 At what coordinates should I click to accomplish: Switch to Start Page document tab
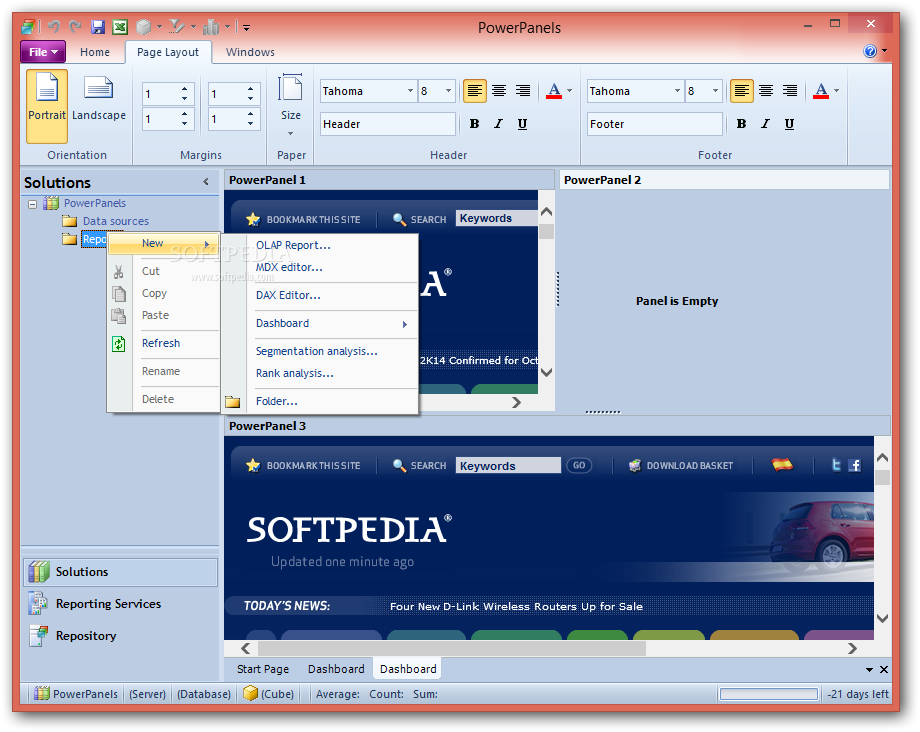[263, 669]
